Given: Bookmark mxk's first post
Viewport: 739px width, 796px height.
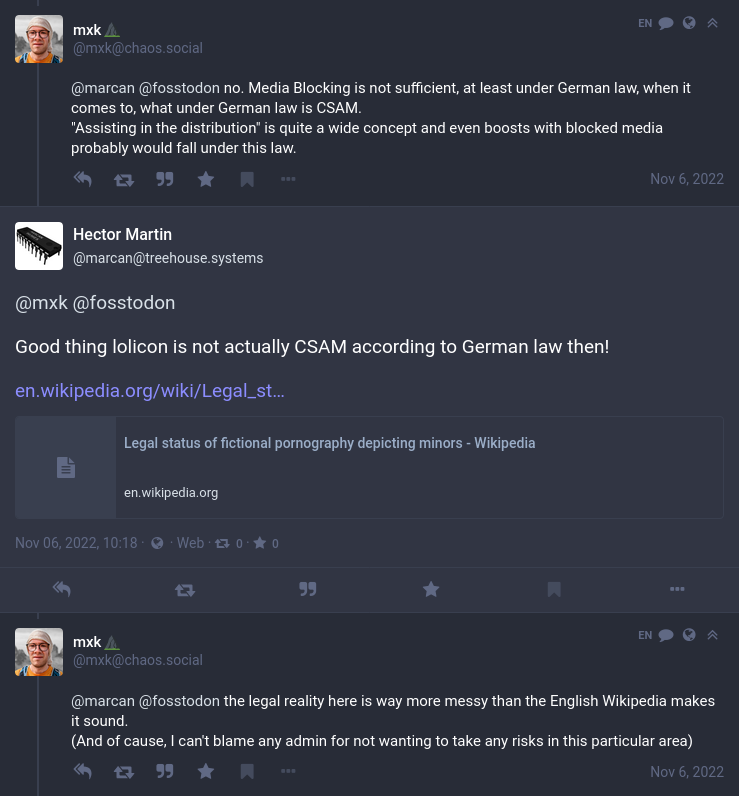Looking at the screenshot, I should [247, 179].
